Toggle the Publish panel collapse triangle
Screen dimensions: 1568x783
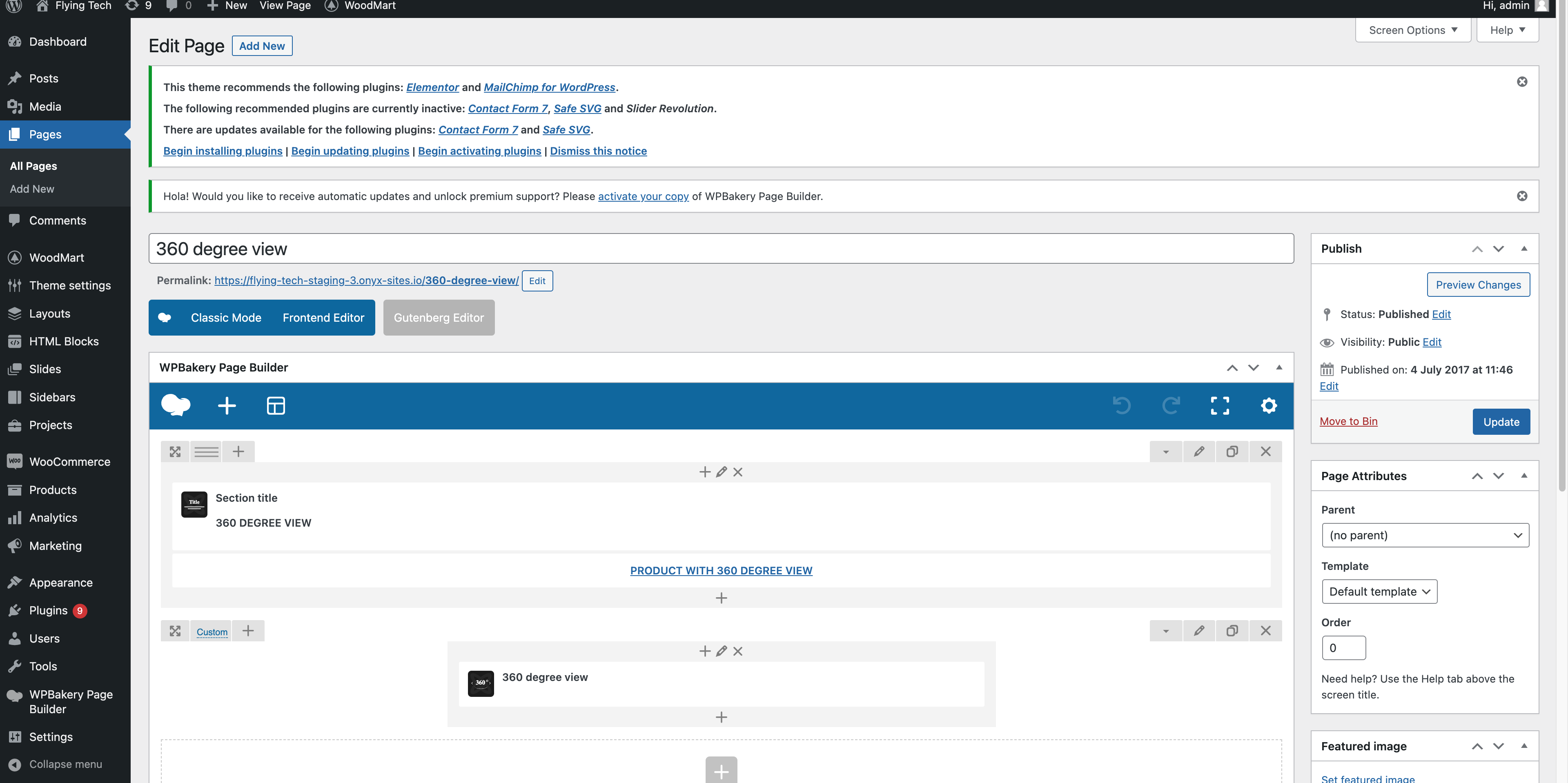pos(1523,249)
